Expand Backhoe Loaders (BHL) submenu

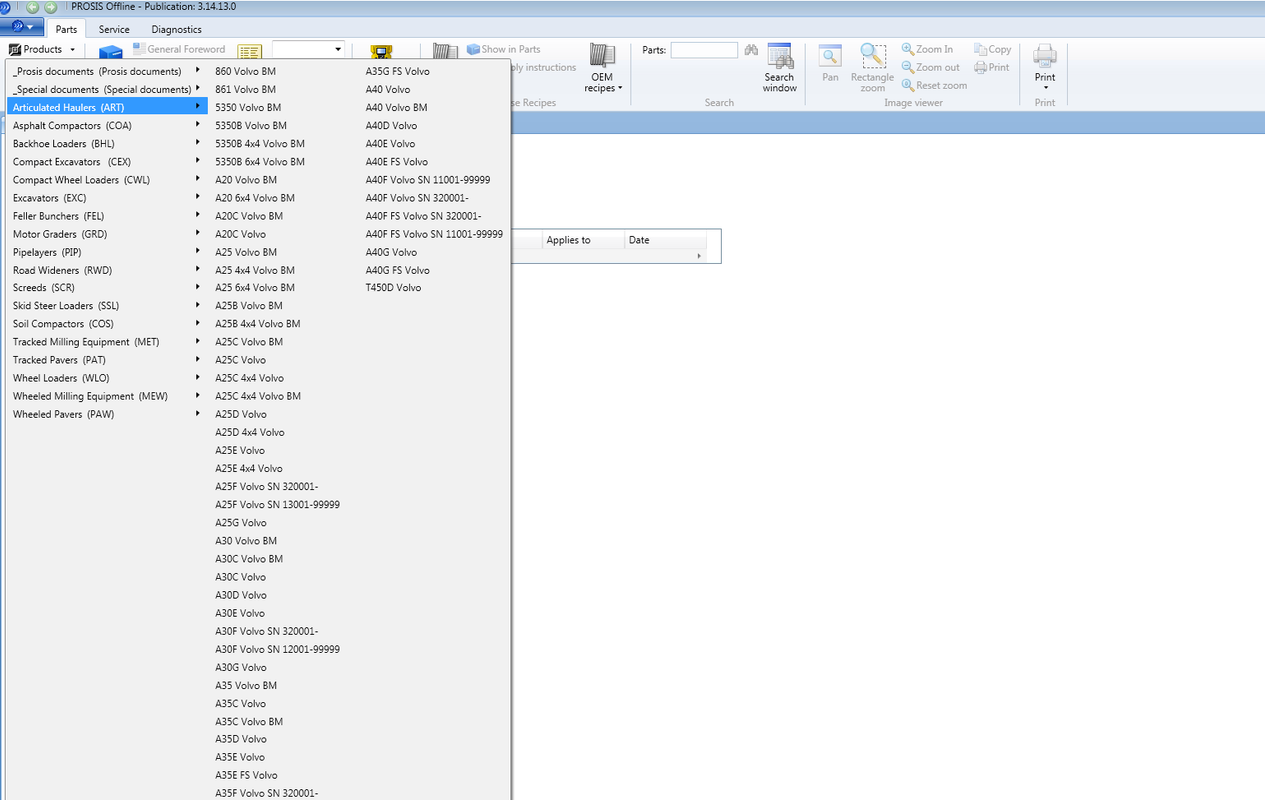107,144
